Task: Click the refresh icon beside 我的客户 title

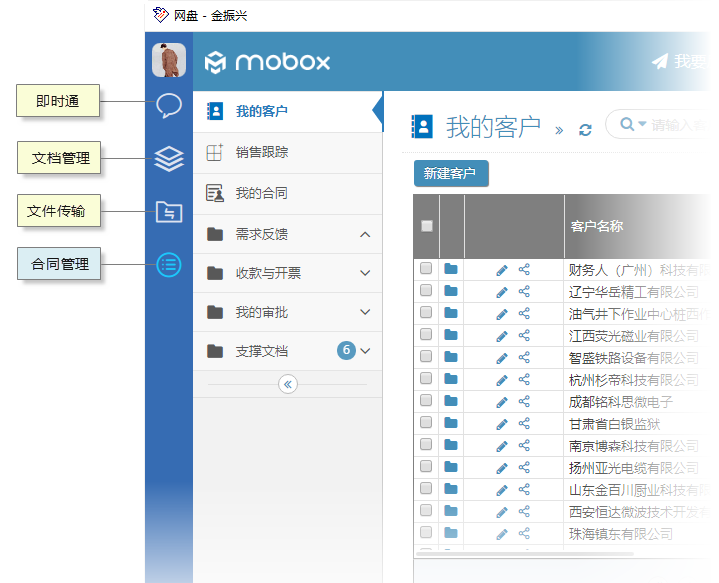Action: pyautogui.click(x=586, y=130)
